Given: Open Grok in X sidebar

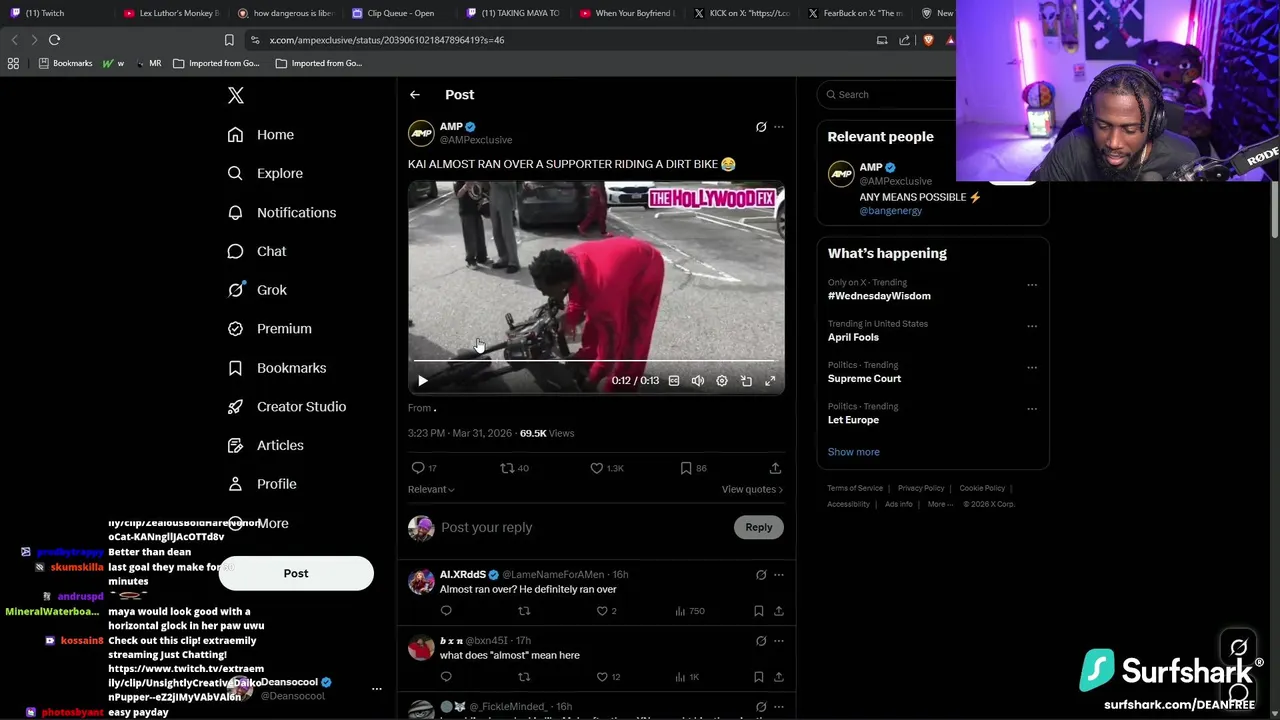Looking at the screenshot, I should tap(256, 290).
